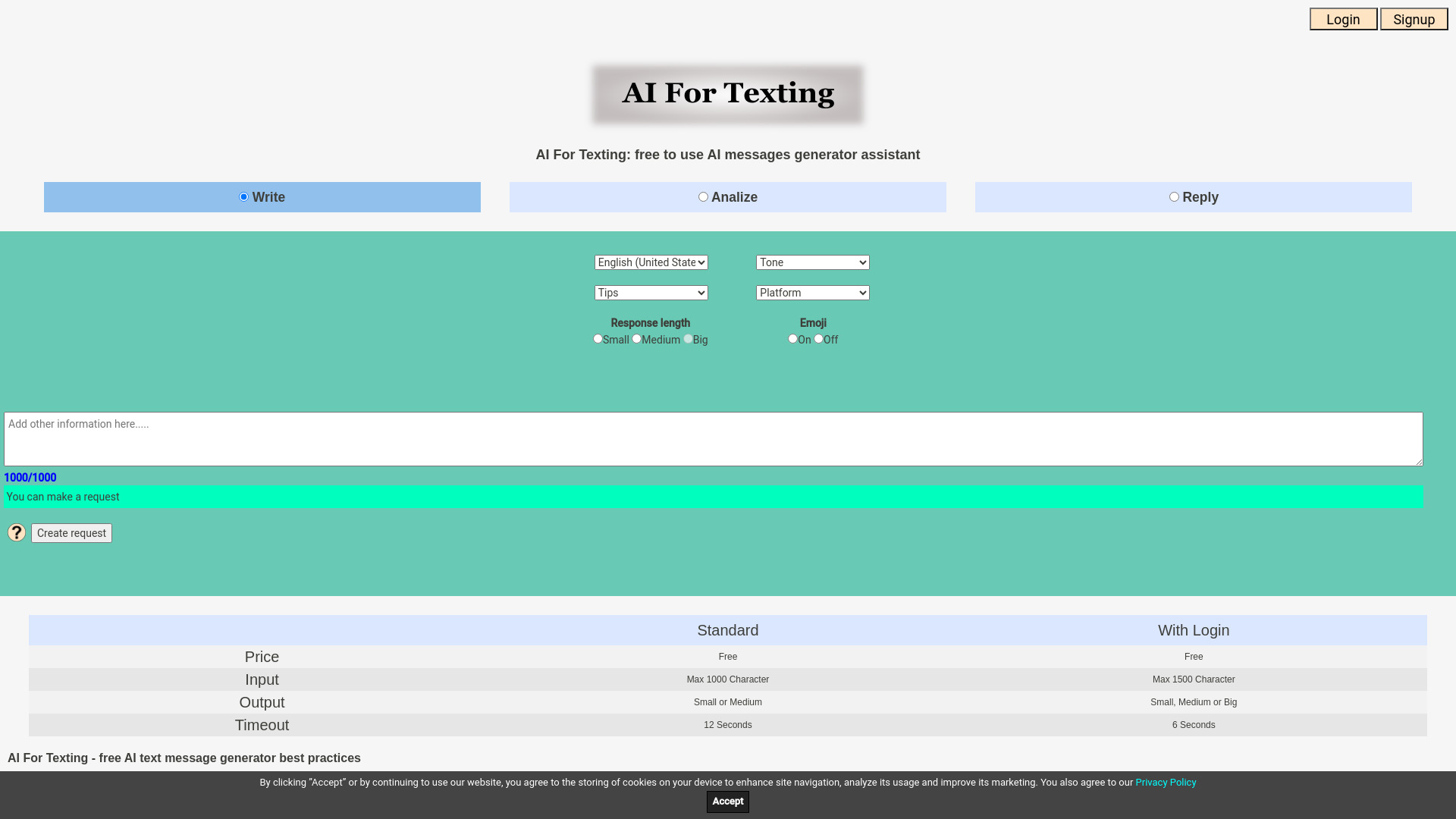The image size is (1456, 819).
Task: Click the help icon question mark
Action: pyautogui.click(x=16, y=532)
